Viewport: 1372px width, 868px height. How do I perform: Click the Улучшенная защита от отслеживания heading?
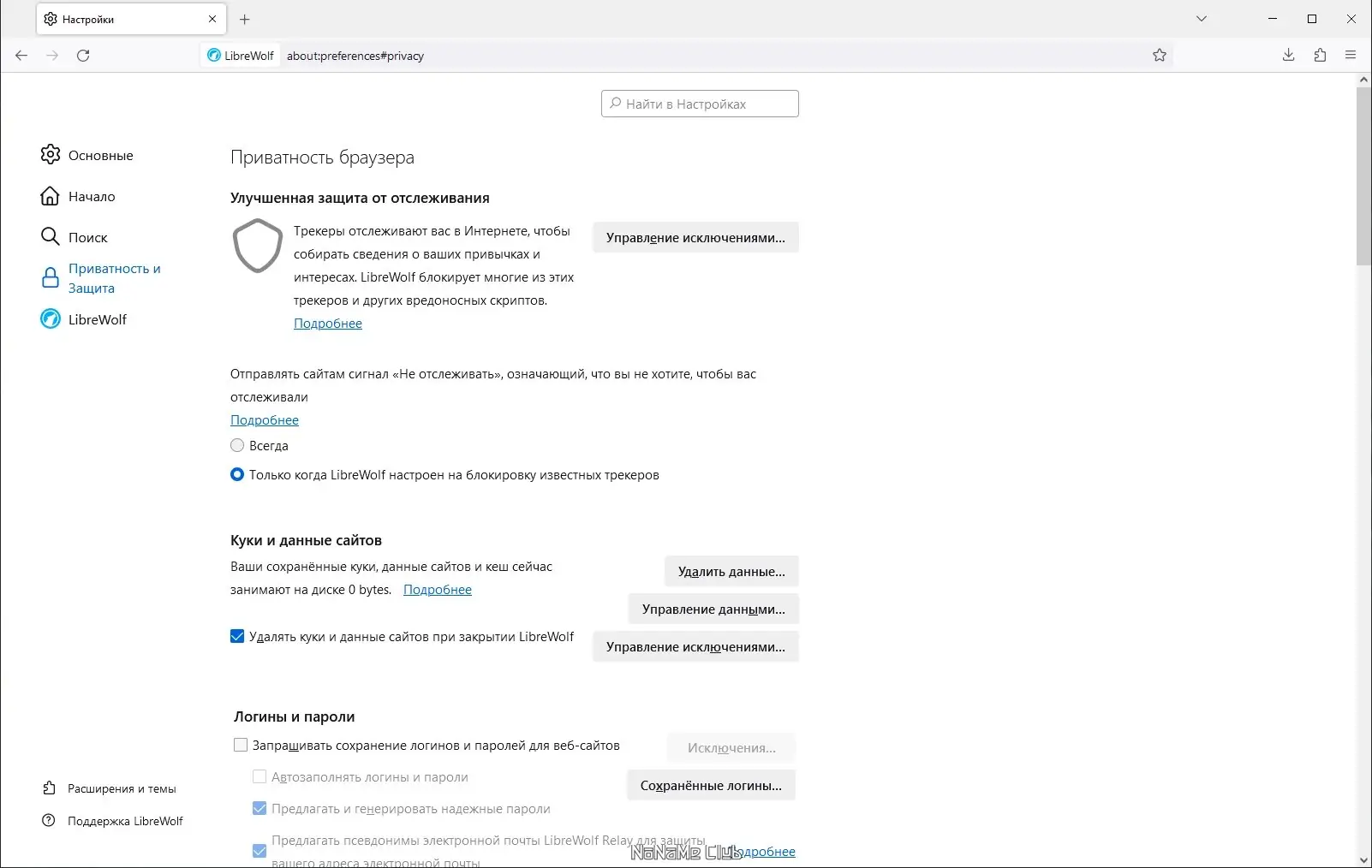[360, 198]
